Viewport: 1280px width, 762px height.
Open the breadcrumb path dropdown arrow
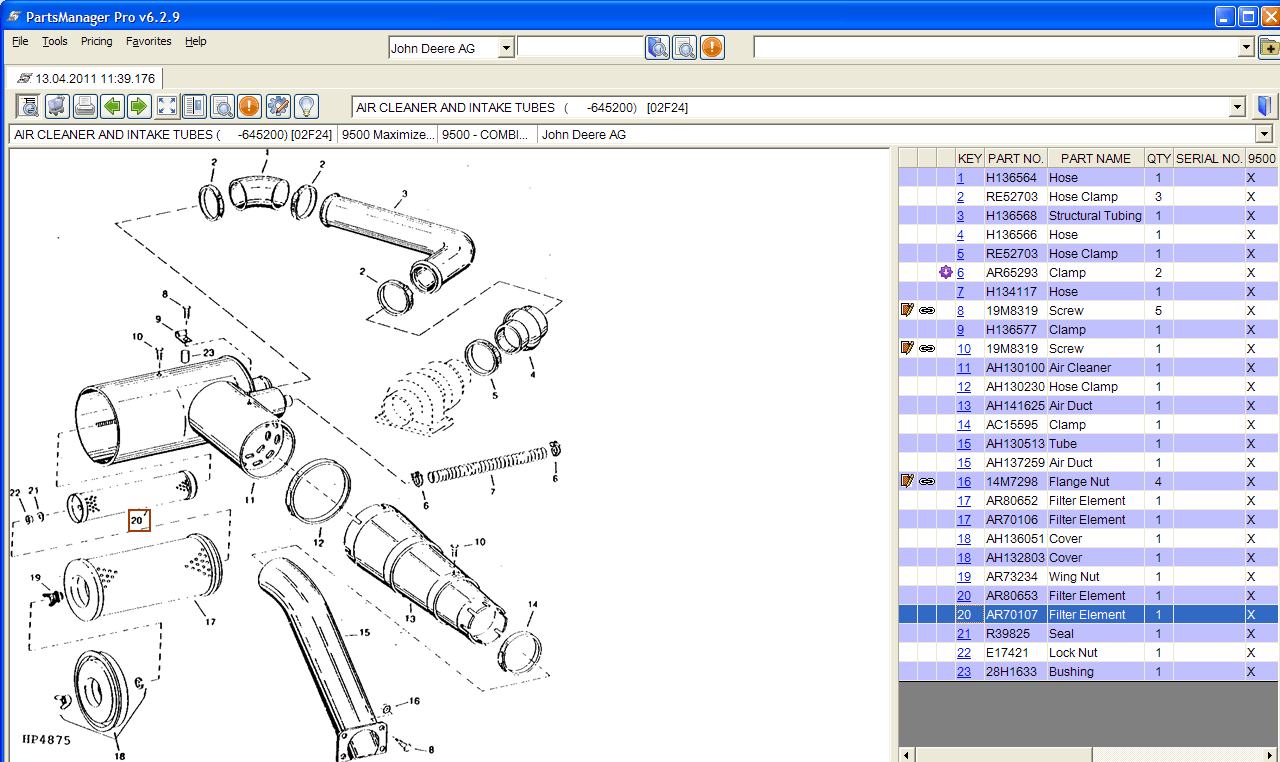coord(1264,134)
